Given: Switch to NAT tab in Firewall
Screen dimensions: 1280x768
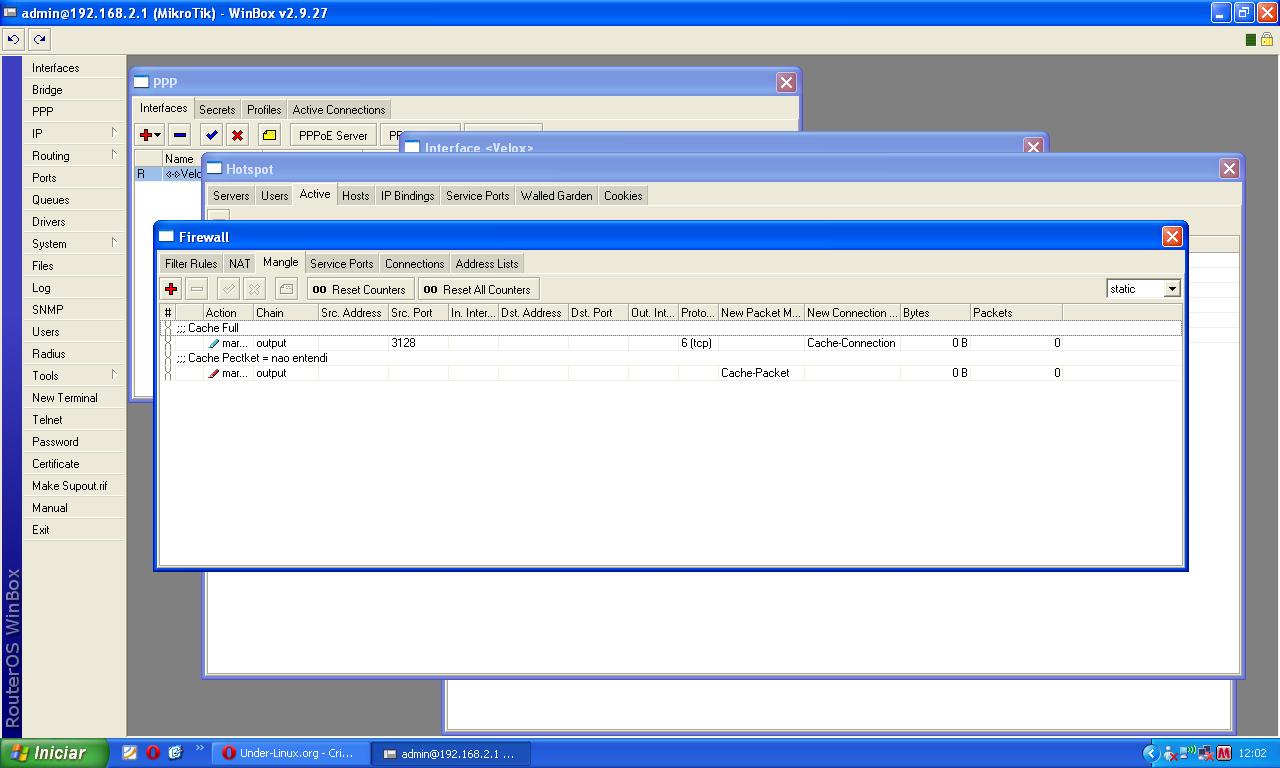Looking at the screenshot, I should pos(240,264).
